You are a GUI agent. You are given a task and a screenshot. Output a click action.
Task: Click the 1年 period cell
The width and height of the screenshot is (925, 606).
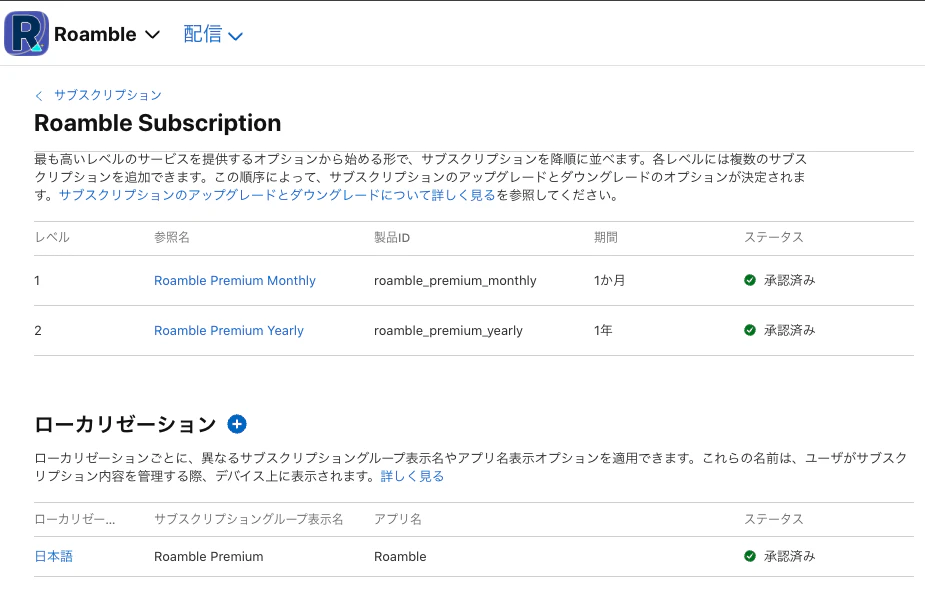coord(603,330)
